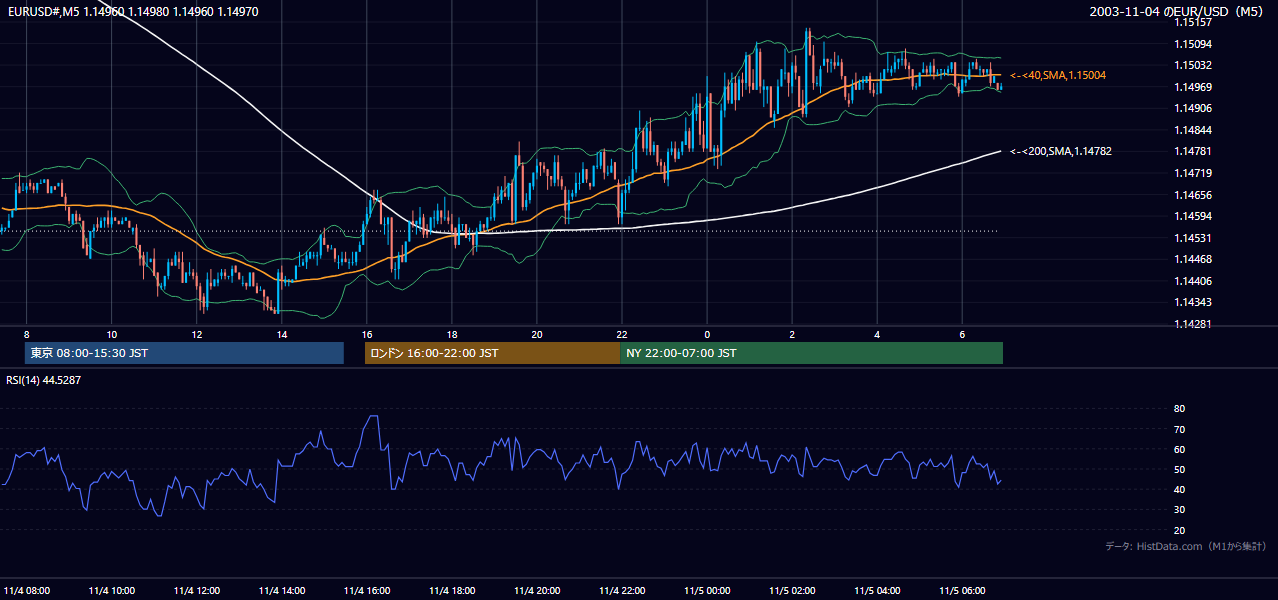Click the bottom time label 11/4 20:00
Screen dimensions: 1278x600
pos(537,590)
